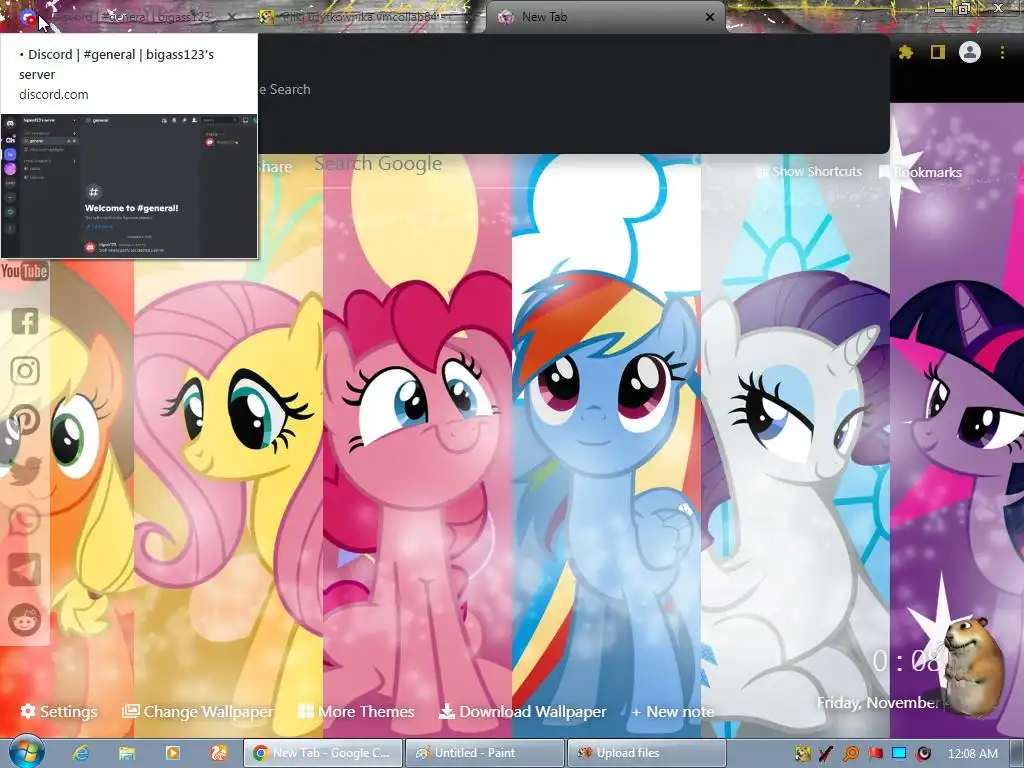Click Show Shortcuts

[809, 172]
